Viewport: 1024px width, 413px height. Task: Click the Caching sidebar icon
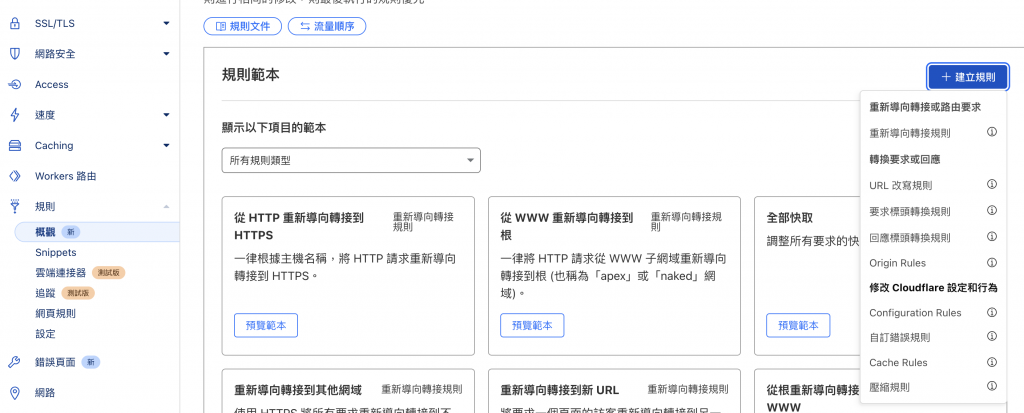[x=14, y=146]
